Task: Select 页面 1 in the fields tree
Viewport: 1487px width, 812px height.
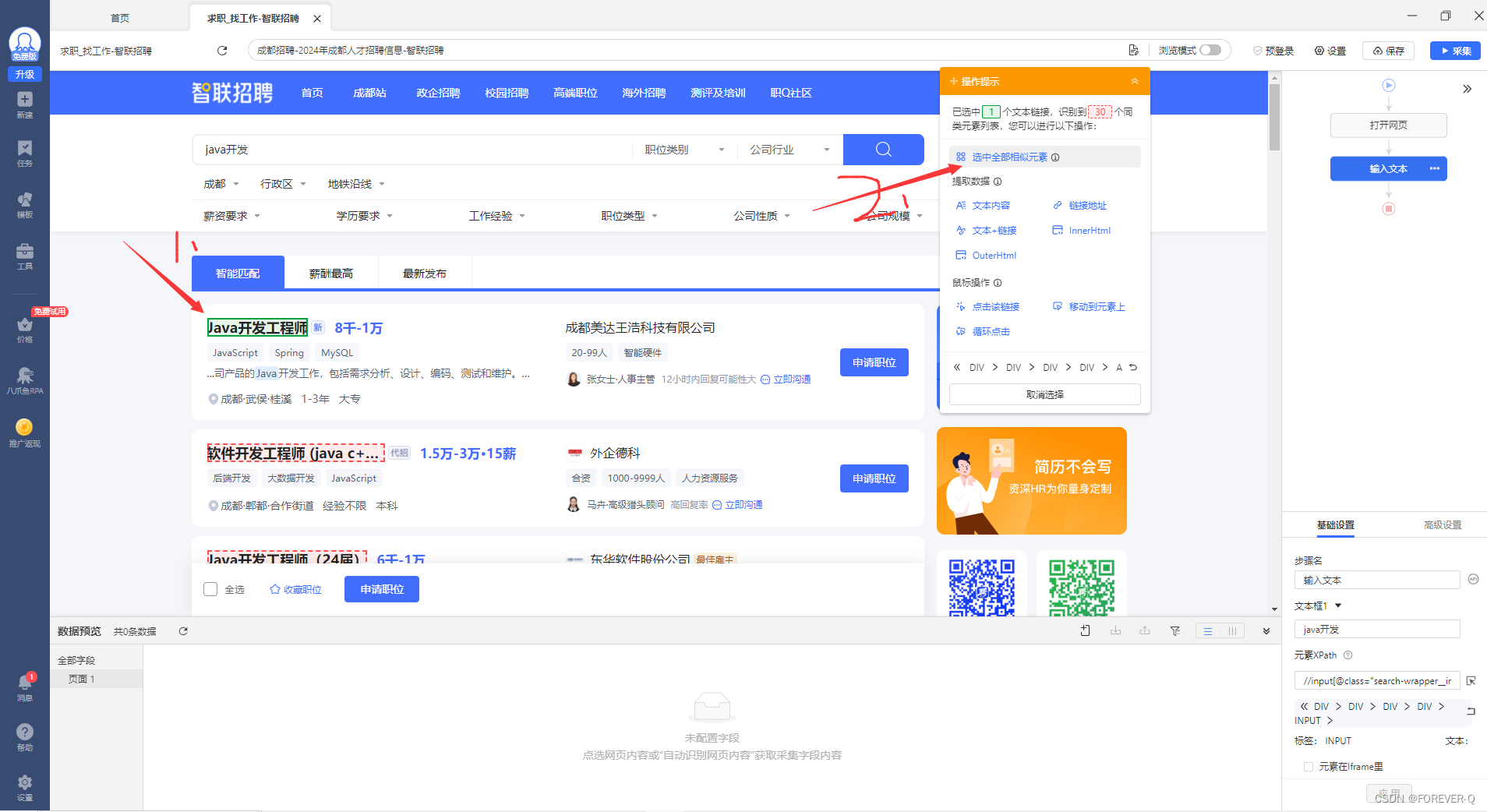Action: [97, 679]
